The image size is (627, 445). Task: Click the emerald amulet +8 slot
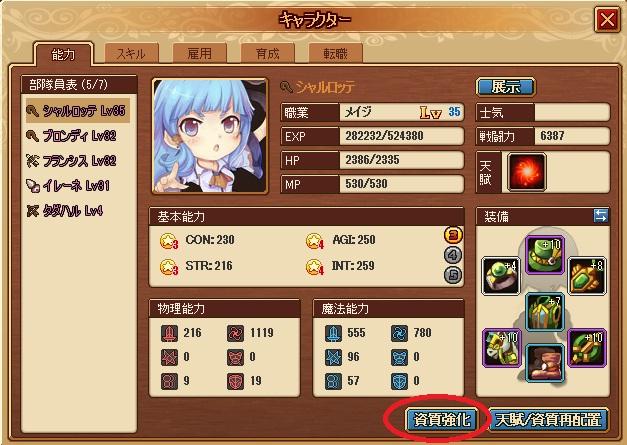(587, 276)
